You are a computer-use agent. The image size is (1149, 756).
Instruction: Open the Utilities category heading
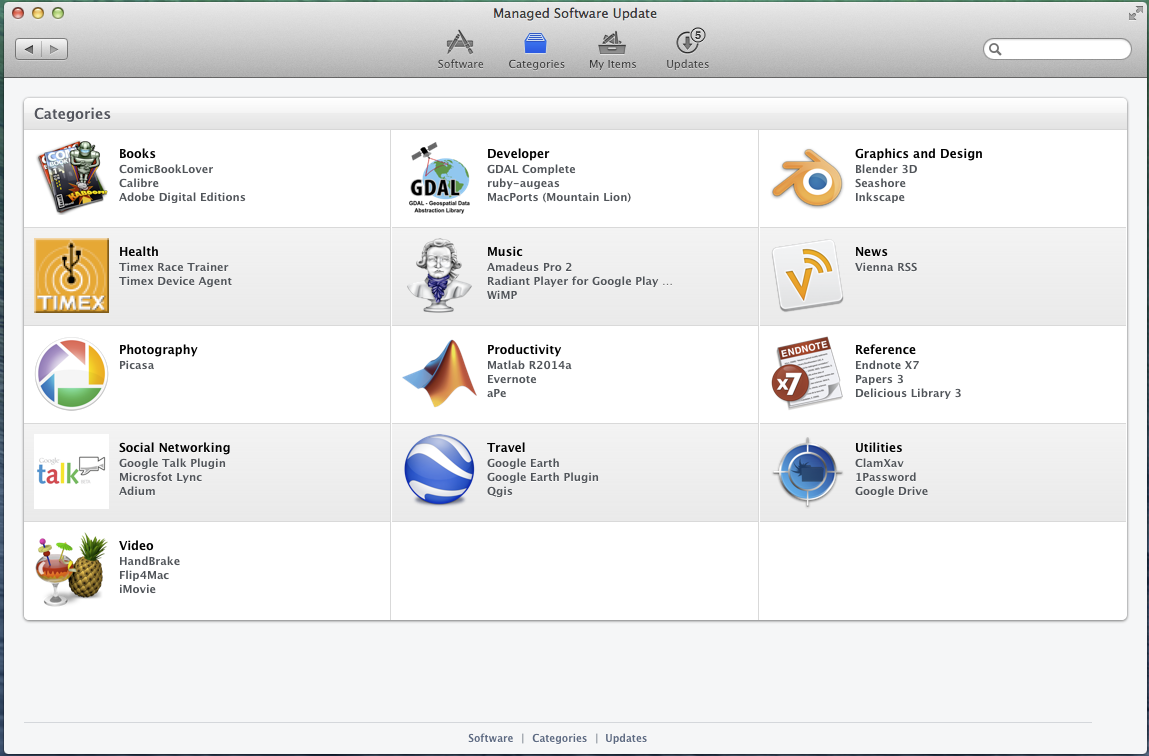(878, 448)
